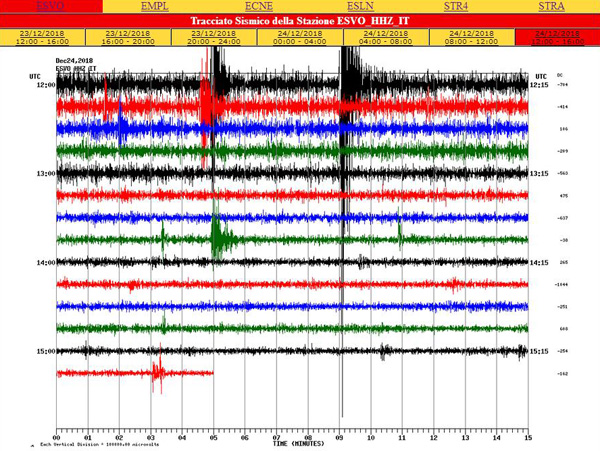Open the EMPL station link
The image size is (600, 451).
pos(154,6)
